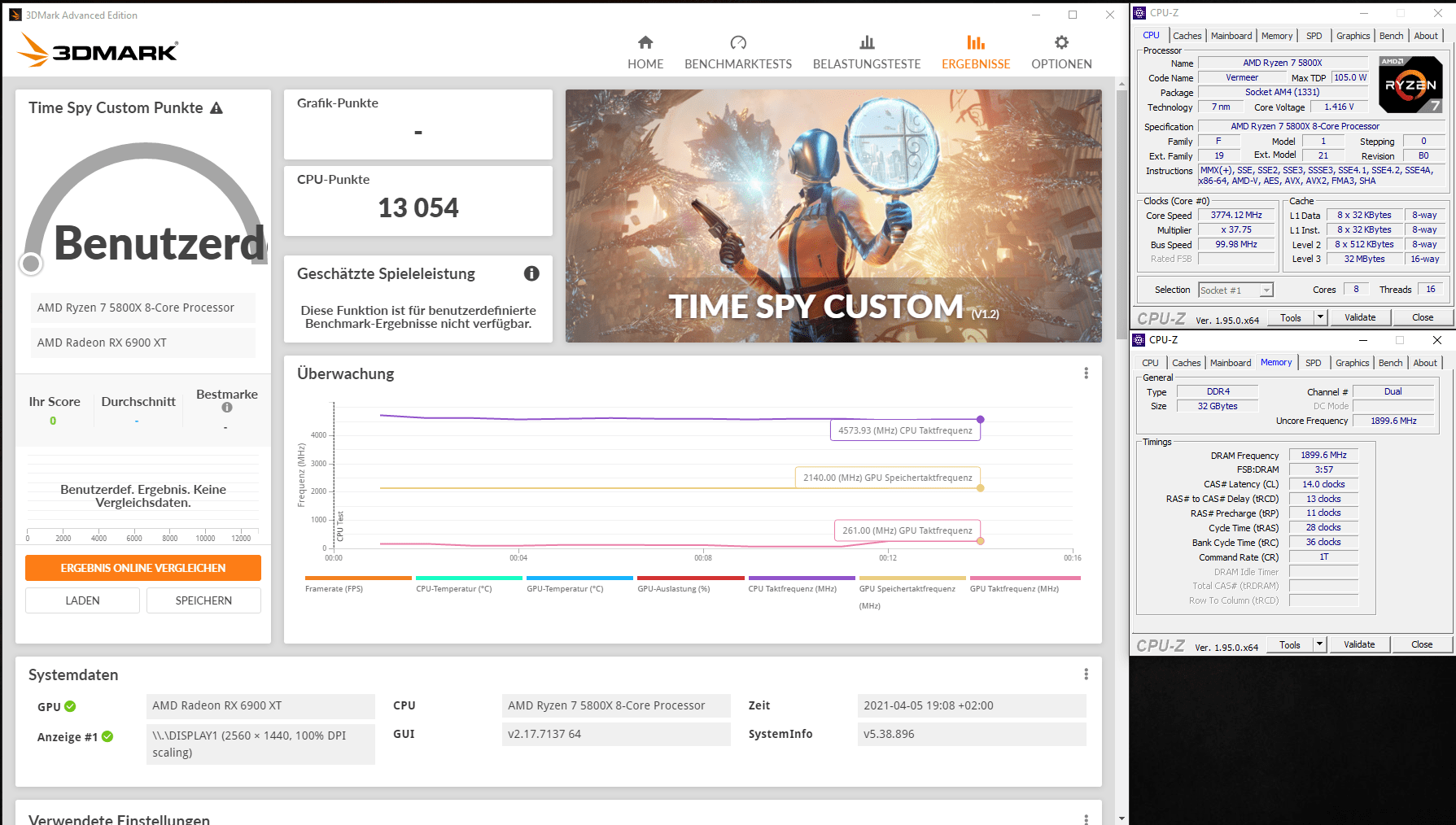Click 3DMark vertical scrollbar up arrow
The image size is (1456, 825).
point(1122,83)
